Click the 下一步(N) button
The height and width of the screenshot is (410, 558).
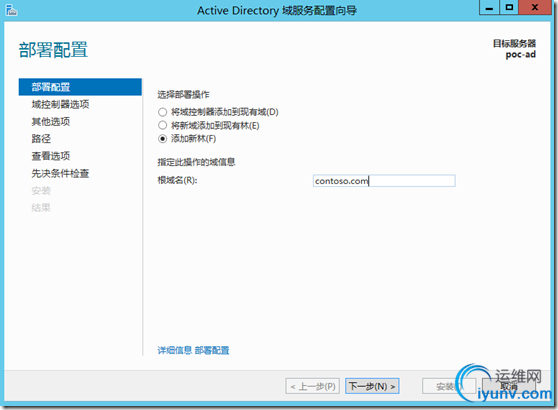[372, 386]
